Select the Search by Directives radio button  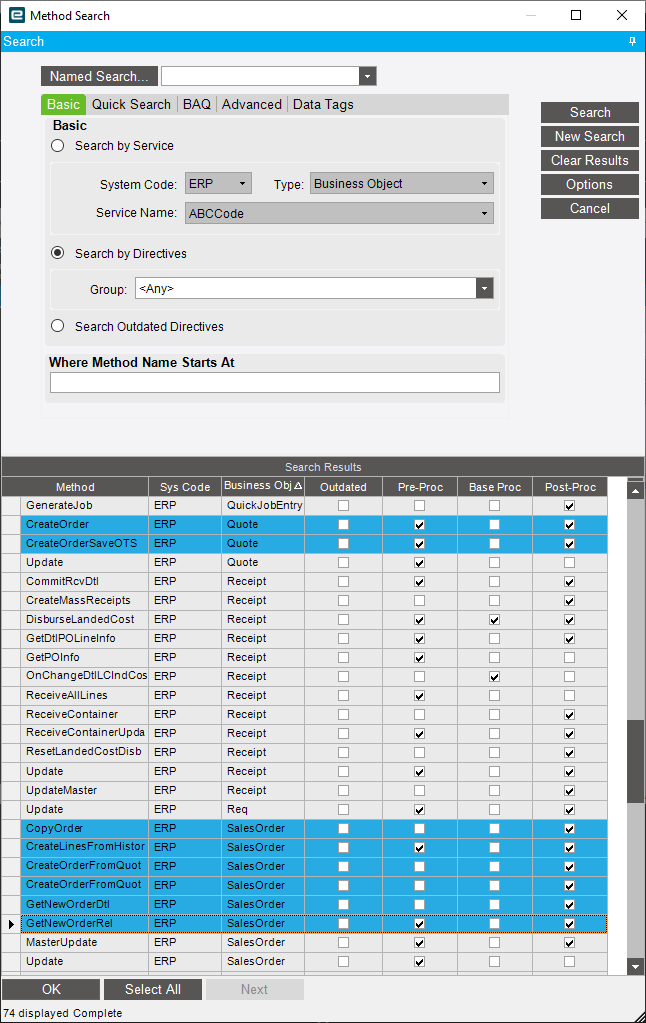[57, 253]
